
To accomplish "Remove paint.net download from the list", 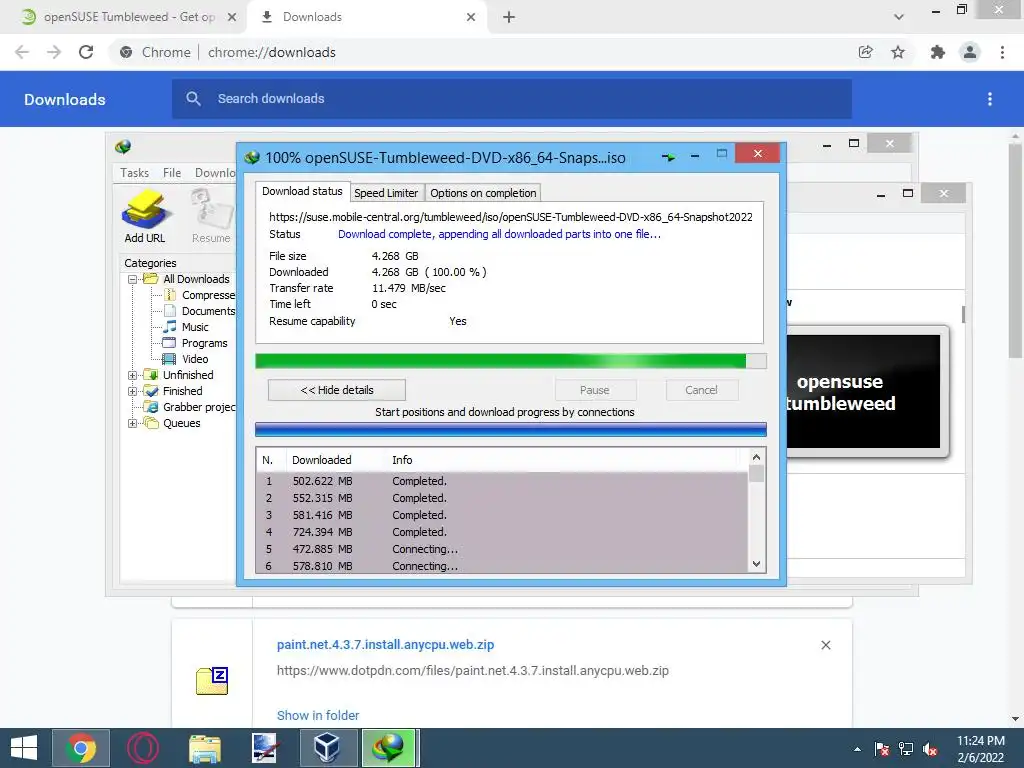I will pyautogui.click(x=825, y=645).
